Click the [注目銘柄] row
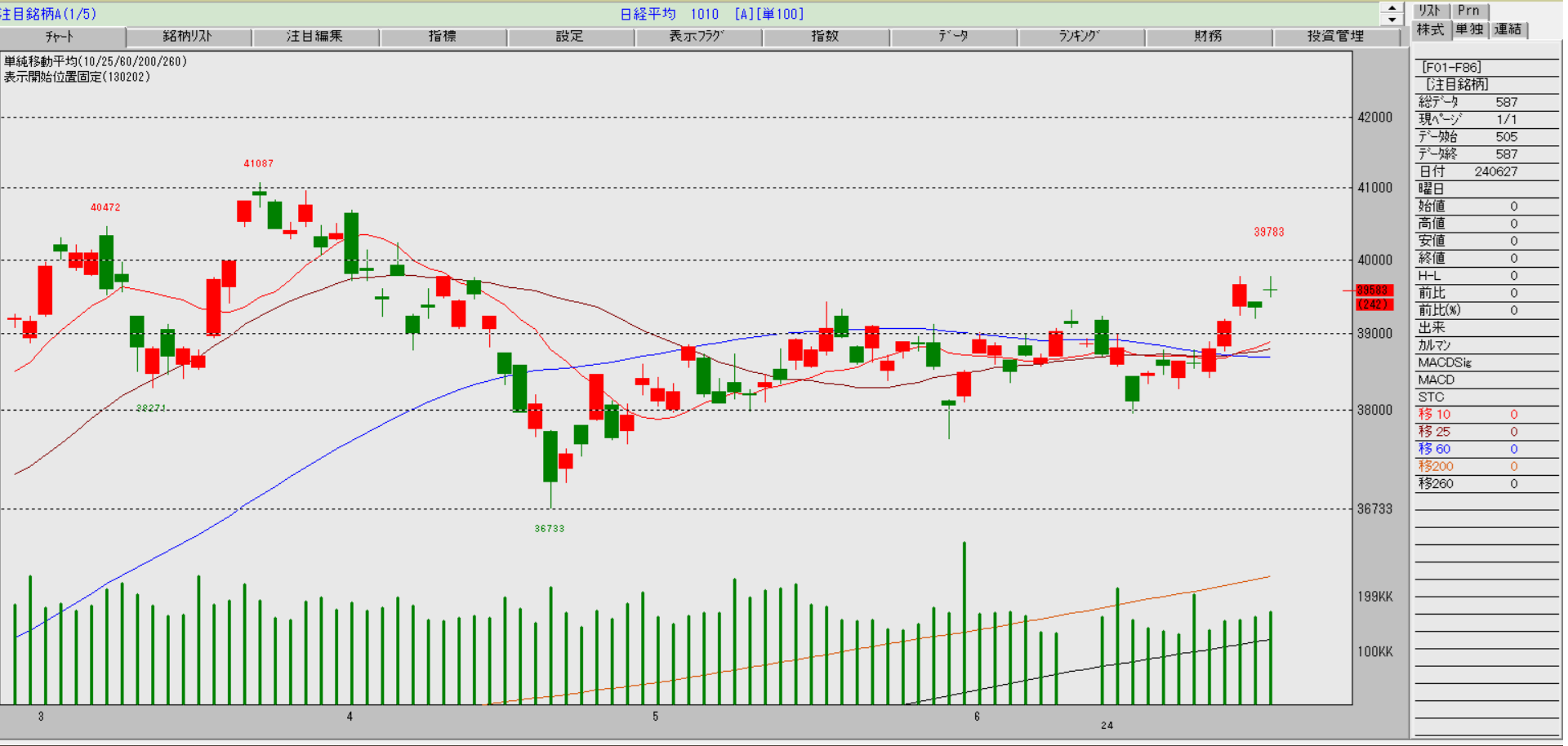 [x=1486, y=85]
